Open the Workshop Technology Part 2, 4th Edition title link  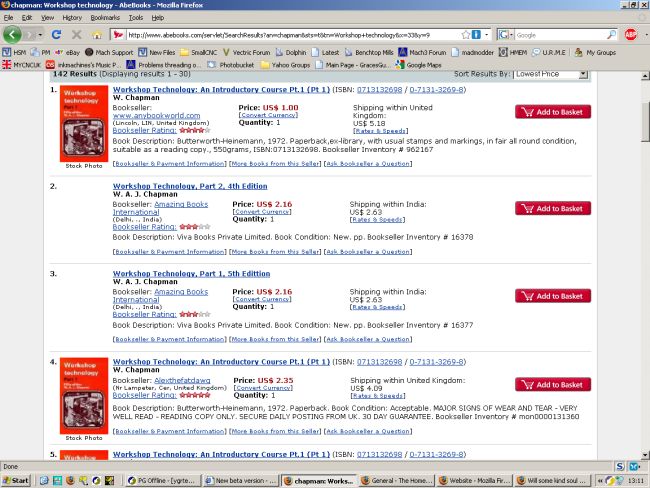(190, 186)
